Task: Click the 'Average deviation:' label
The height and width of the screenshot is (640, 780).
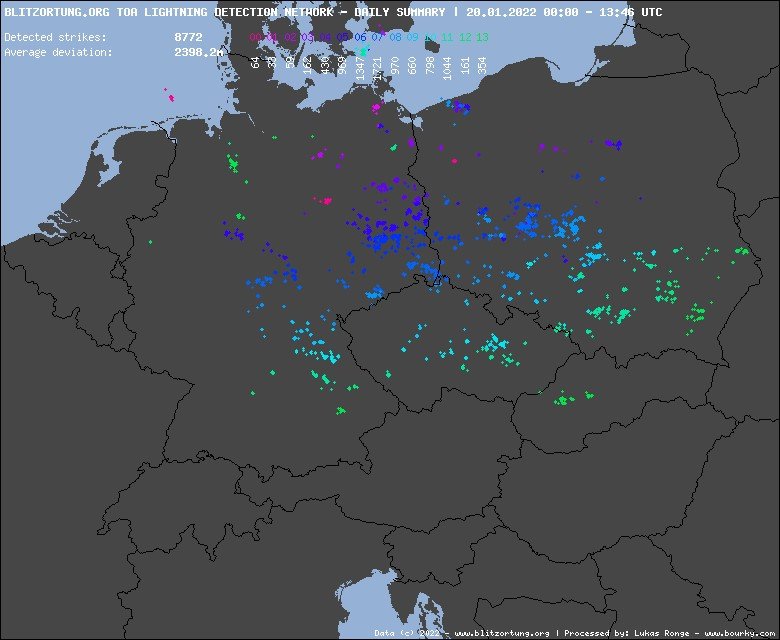Action: 58,50
